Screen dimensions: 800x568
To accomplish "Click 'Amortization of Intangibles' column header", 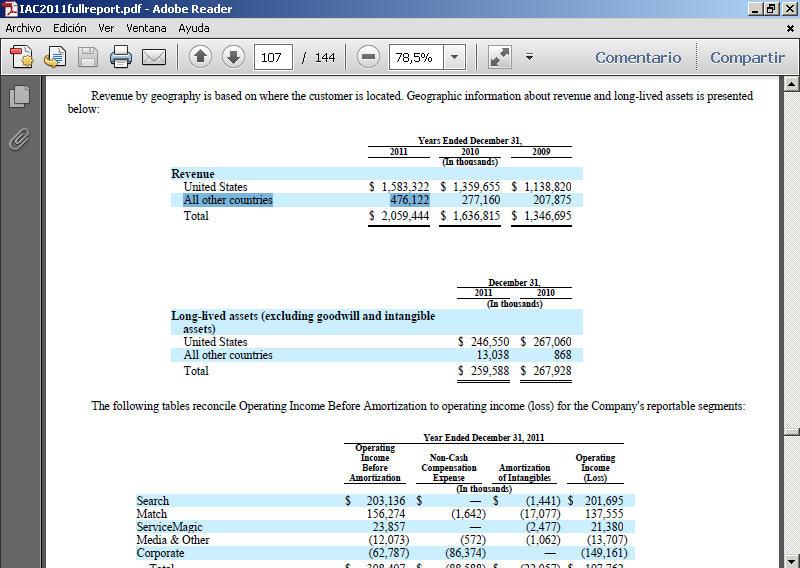I will (524, 473).
